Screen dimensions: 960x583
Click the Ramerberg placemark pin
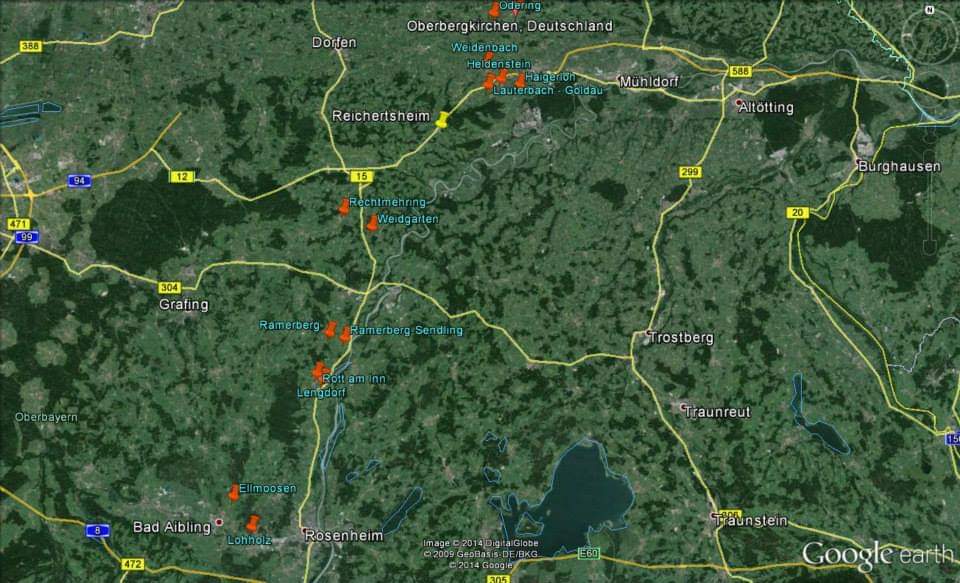[x=330, y=329]
